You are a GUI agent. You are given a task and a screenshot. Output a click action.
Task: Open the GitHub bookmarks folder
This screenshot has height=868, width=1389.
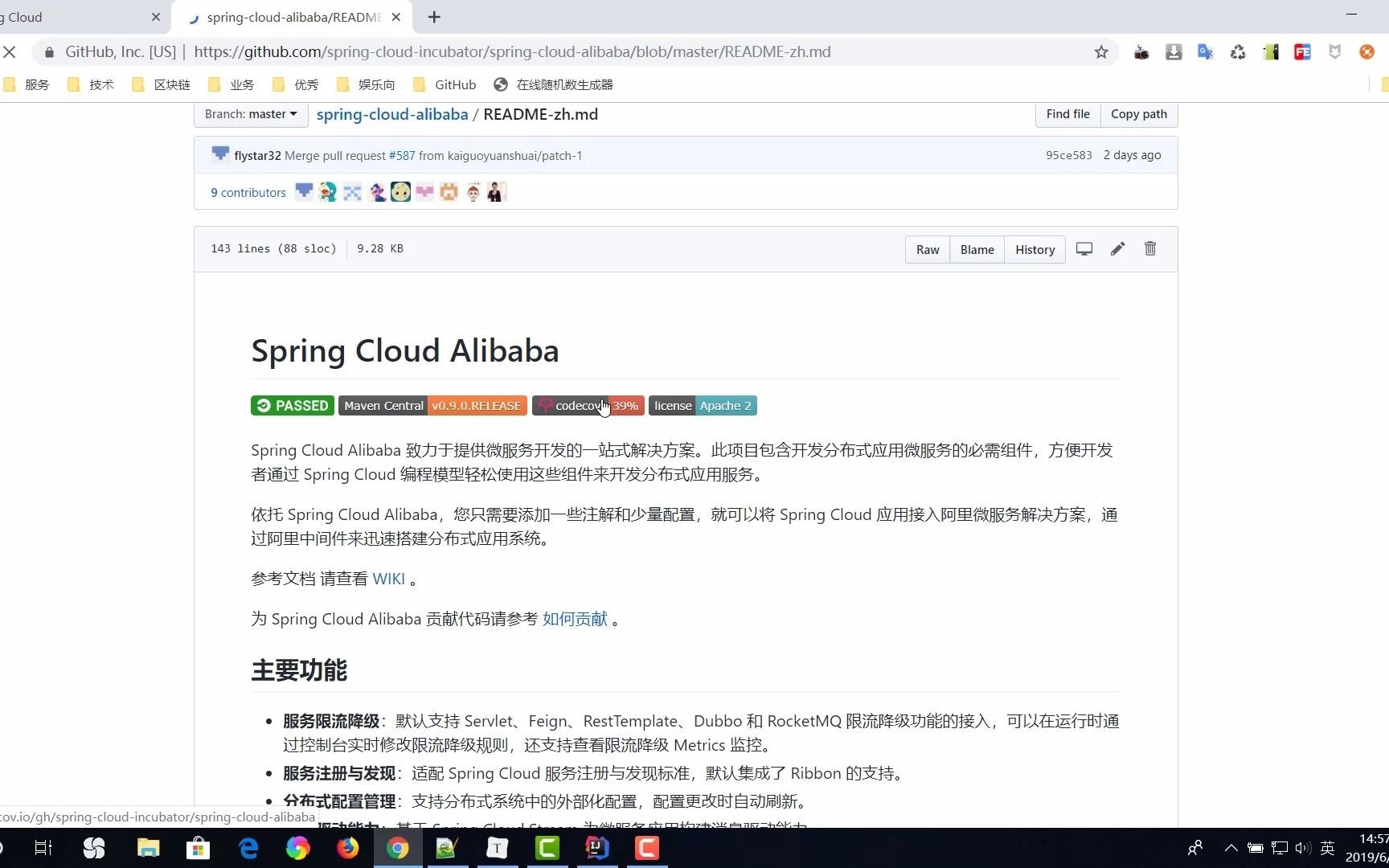click(x=445, y=84)
